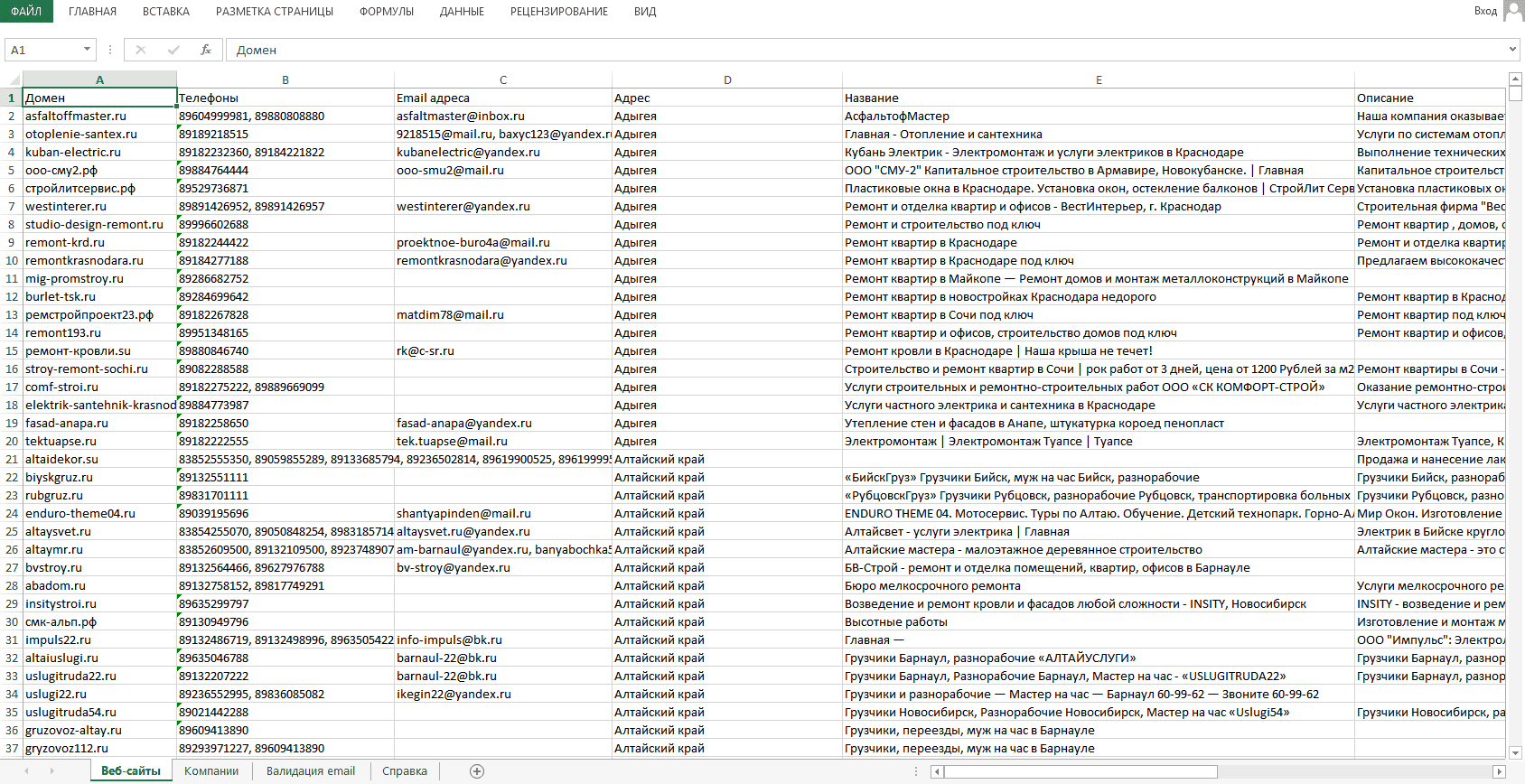Viewport: 1525px width, 784px height.
Task: Open the РАЗМЕТКА СТРАНИЦЫ ribbon tab
Action: [275, 12]
